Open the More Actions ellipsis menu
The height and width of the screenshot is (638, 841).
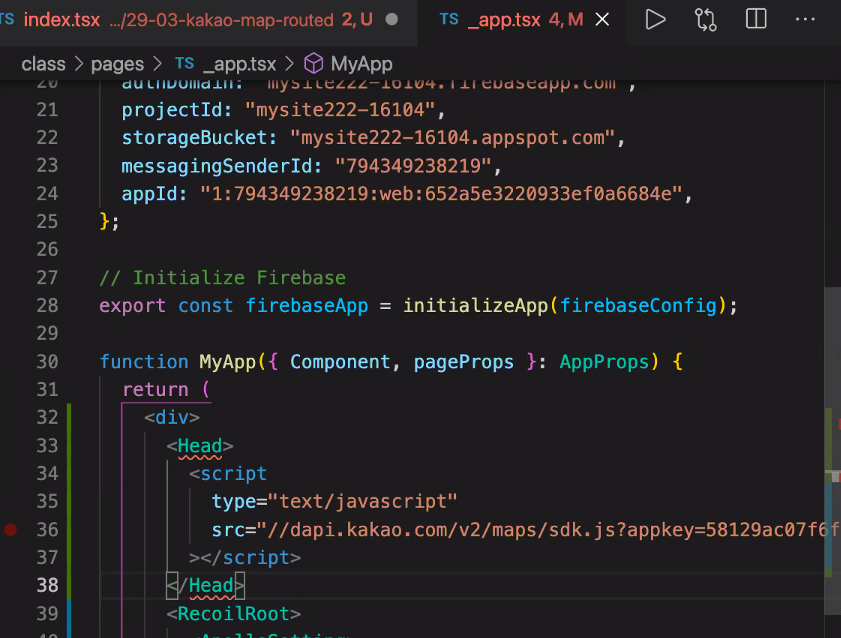tap(805, 19)
